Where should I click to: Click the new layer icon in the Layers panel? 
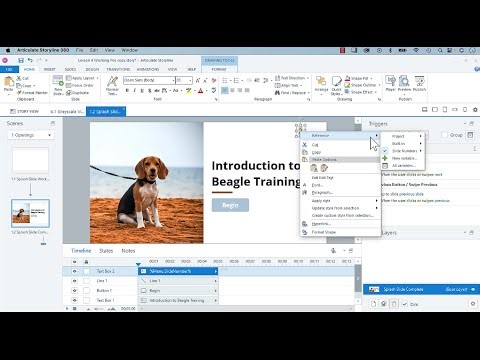[x=373, y=304]
